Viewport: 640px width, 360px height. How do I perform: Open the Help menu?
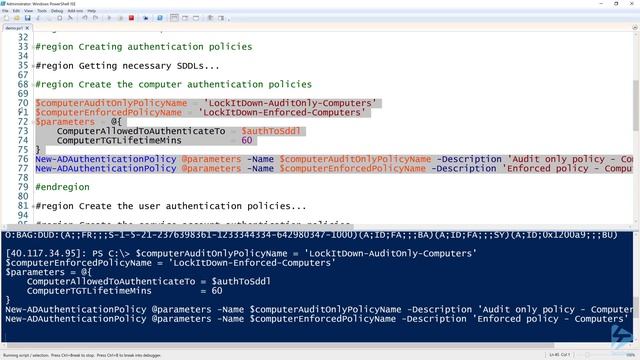click(x=92, y=11)
